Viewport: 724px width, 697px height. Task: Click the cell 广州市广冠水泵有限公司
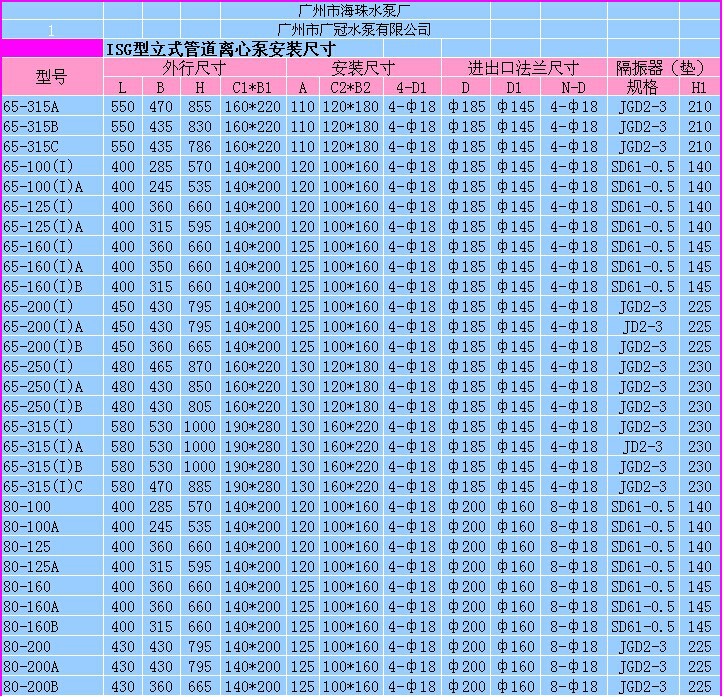[x=354, y=30]
